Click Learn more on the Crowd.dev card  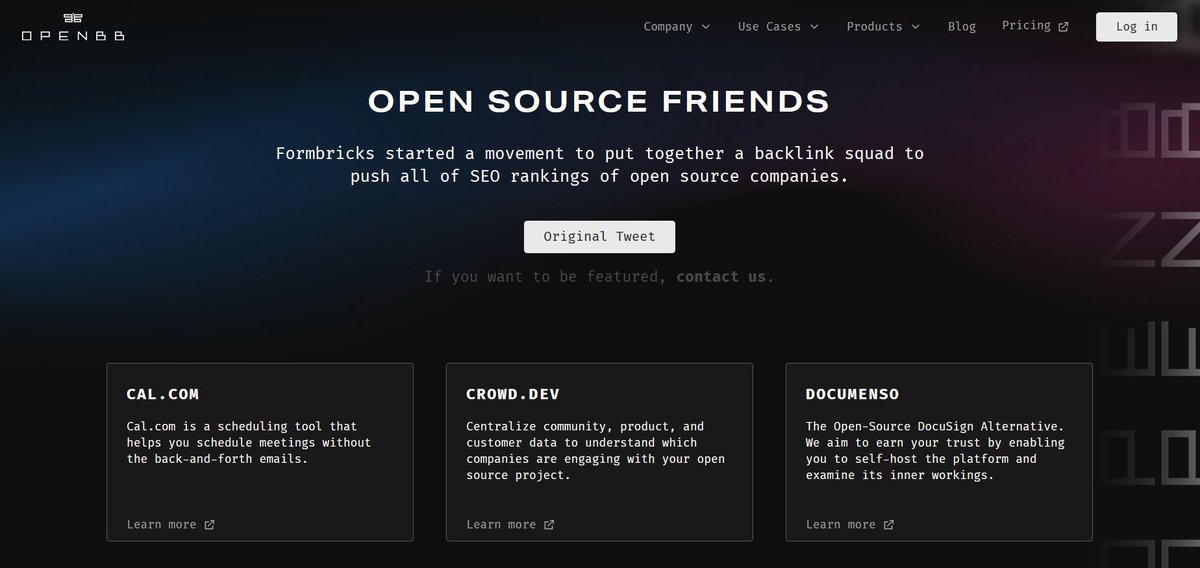click(x=510, y=524)
